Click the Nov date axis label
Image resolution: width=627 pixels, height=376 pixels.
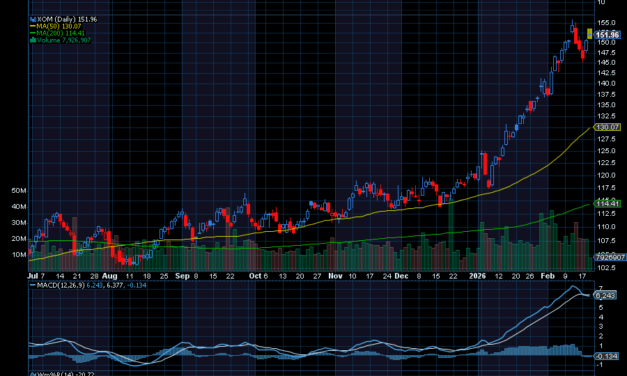pos(335,276)
